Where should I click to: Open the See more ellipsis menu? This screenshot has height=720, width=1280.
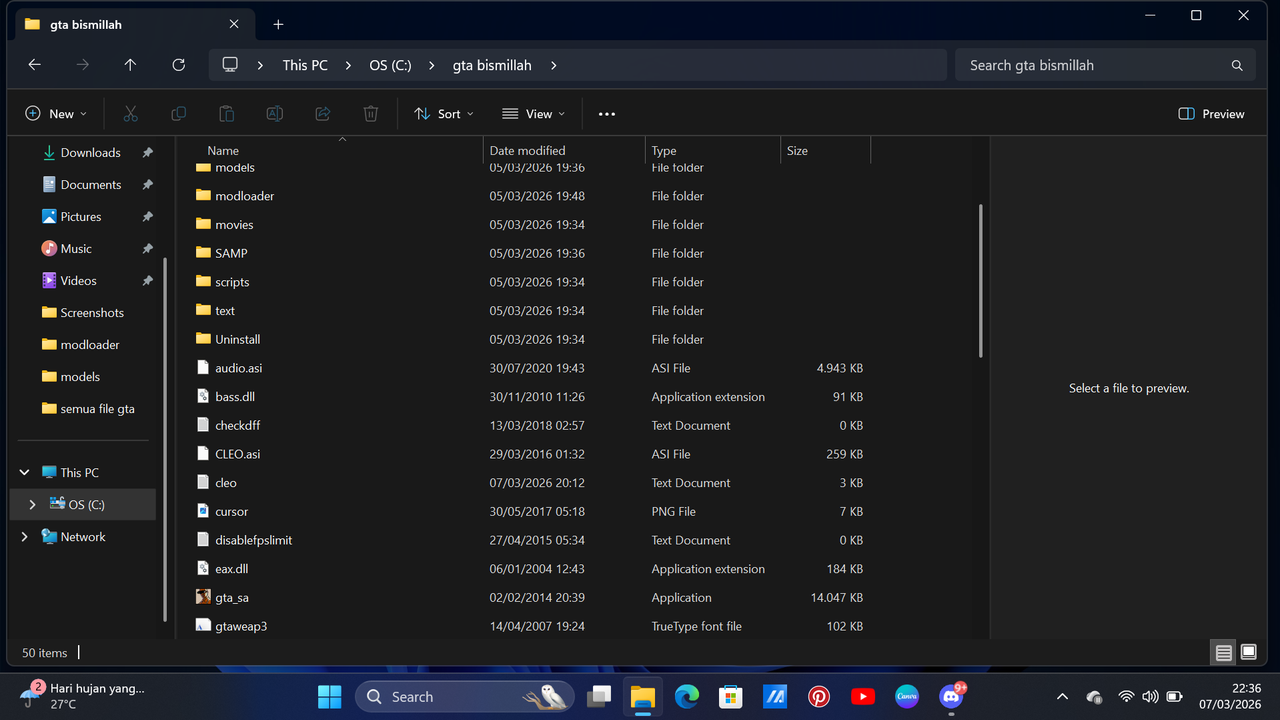(x=607, y=114)
